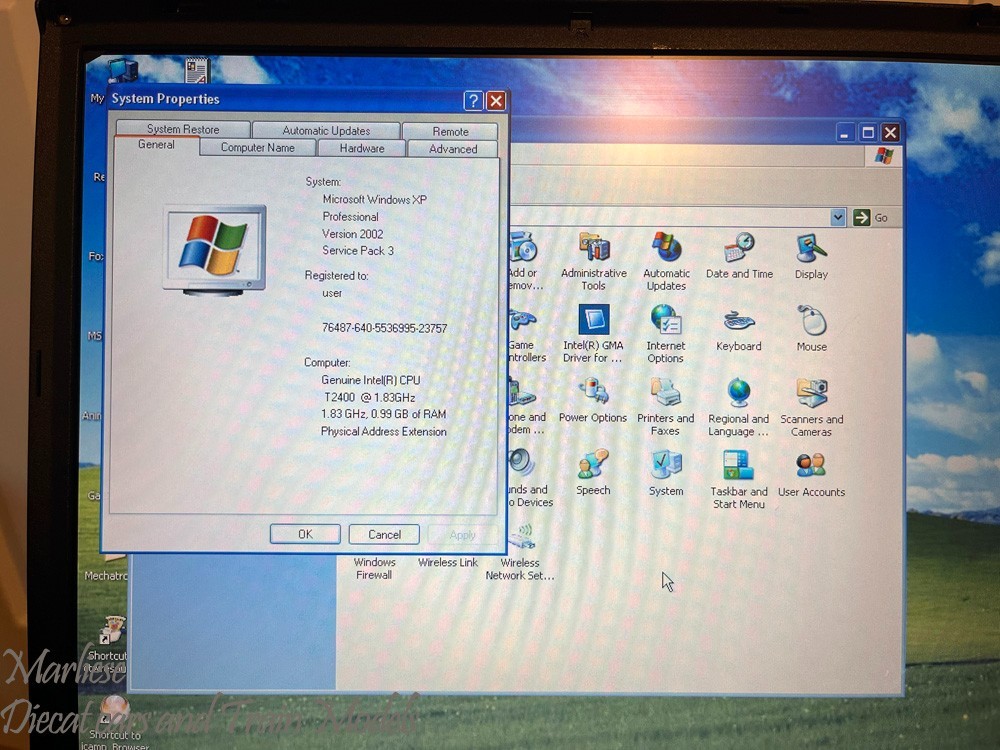Click the Windows XP logo monitor image
This screenshot has width=1000, height=750.
point(214,250)
